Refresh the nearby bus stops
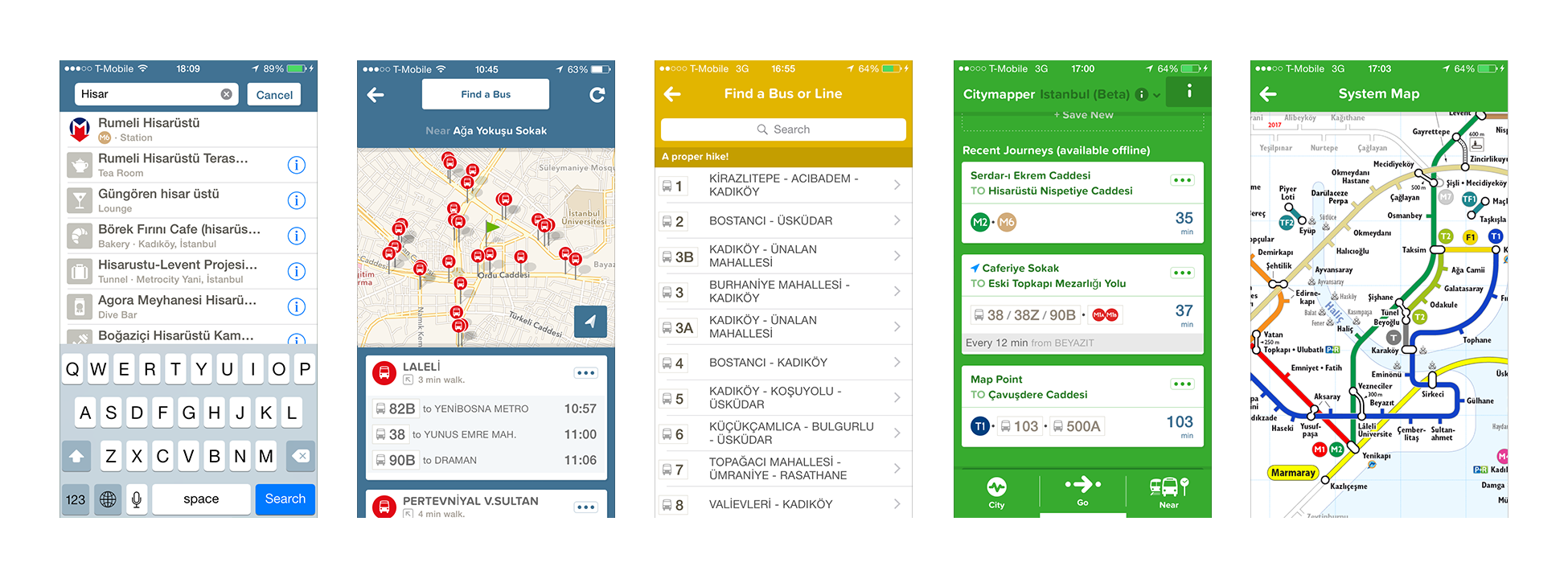The image size is (1568, 579). [597, 95]
